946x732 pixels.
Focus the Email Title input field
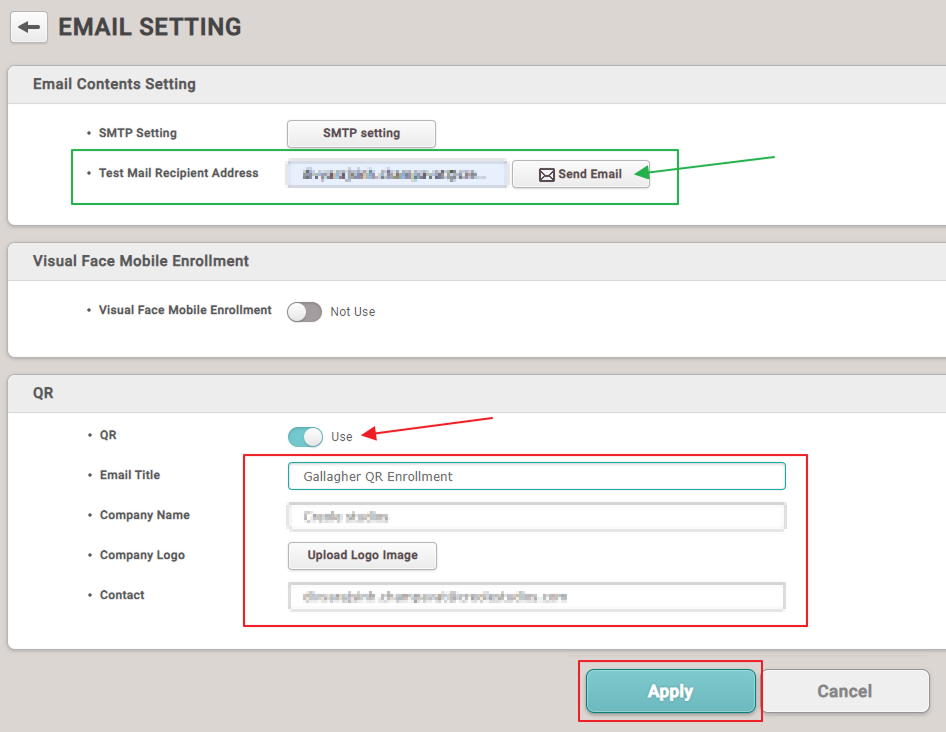click(536, 476)
